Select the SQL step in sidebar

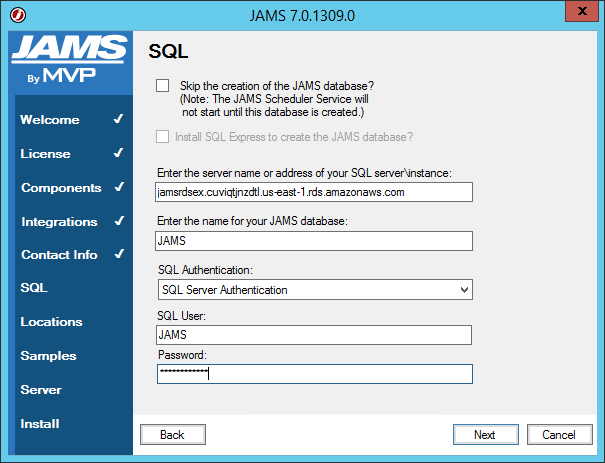[x=34, y=288]
